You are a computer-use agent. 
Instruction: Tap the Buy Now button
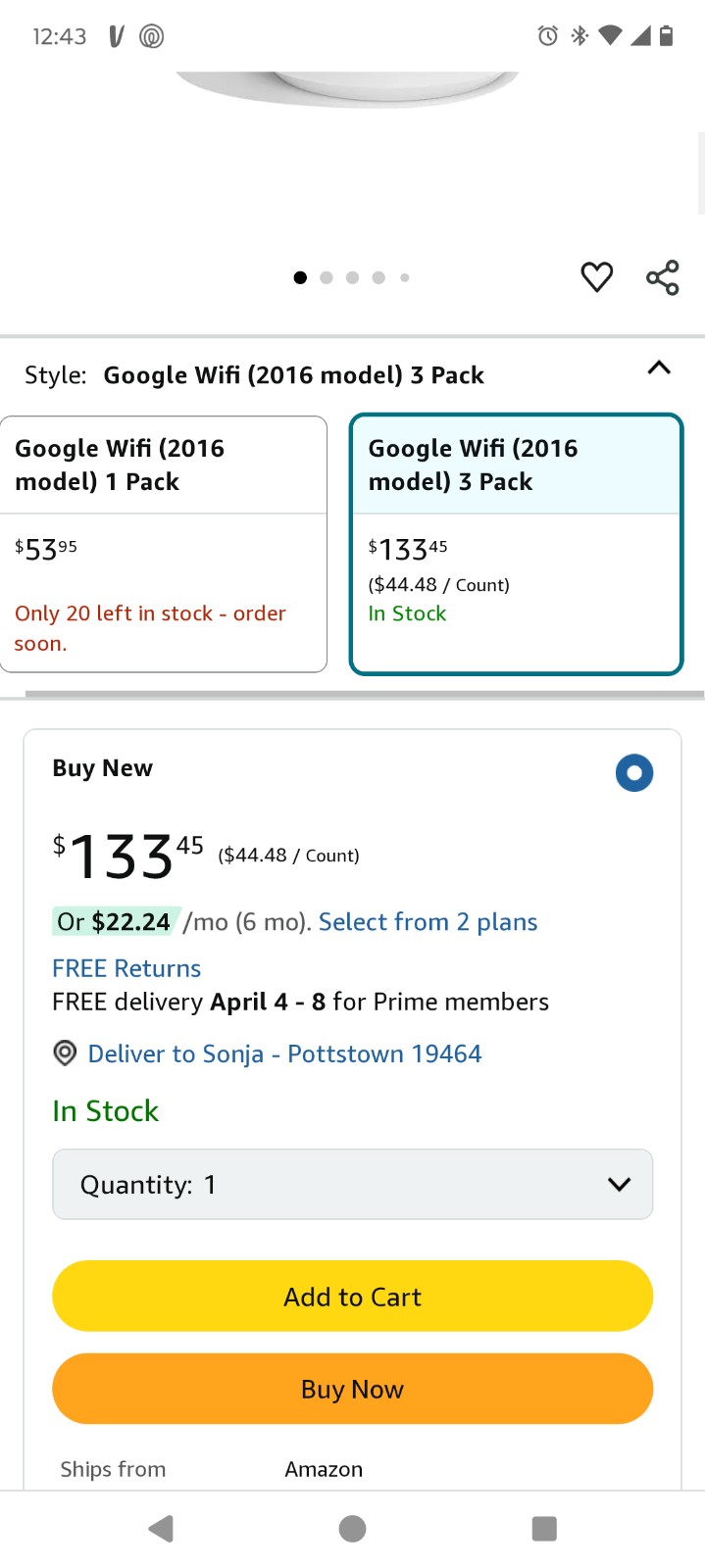pyautogui.click(x=352, y=1389)
